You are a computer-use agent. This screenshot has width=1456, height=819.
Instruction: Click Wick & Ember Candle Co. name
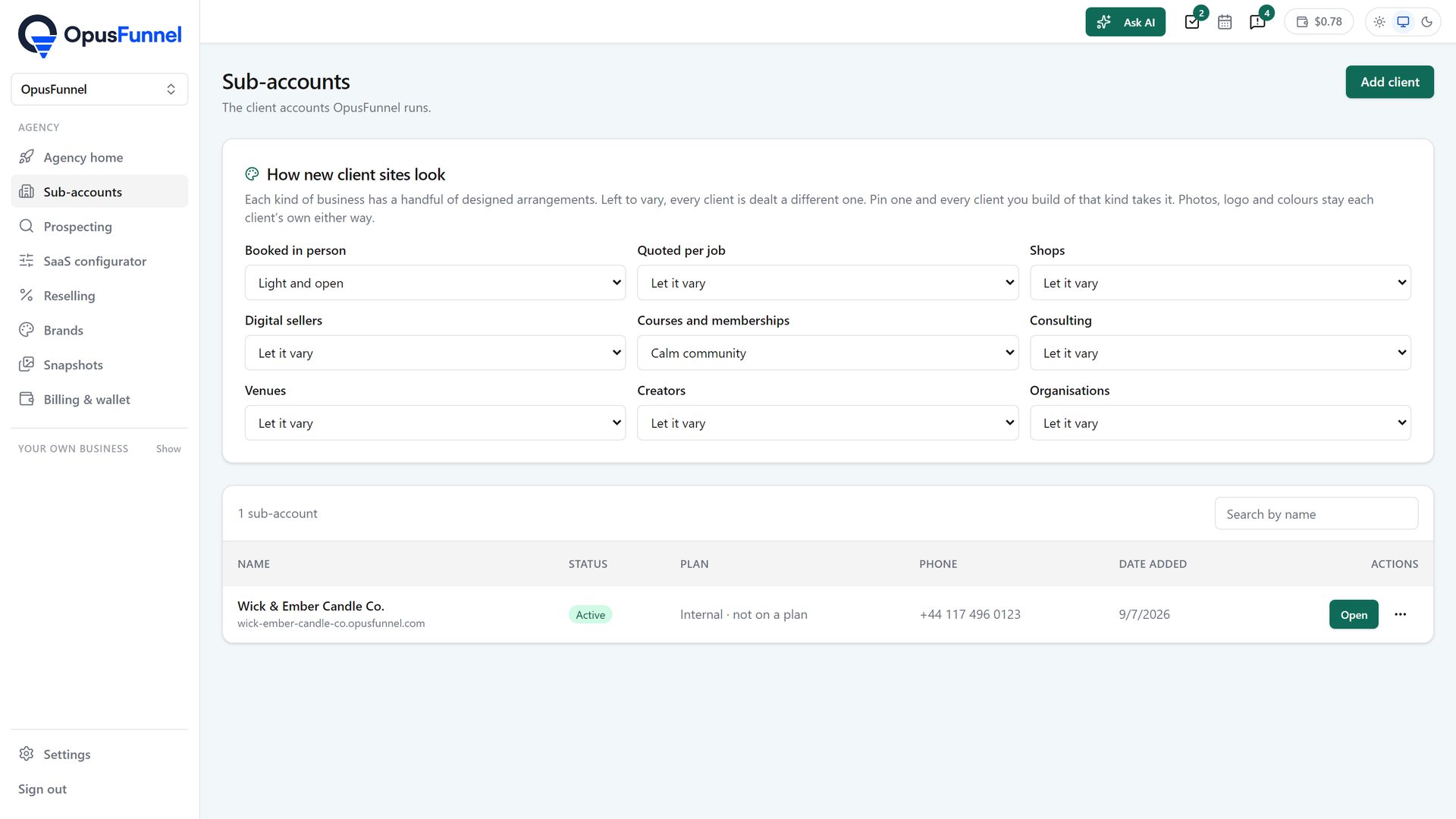point(311,606)
